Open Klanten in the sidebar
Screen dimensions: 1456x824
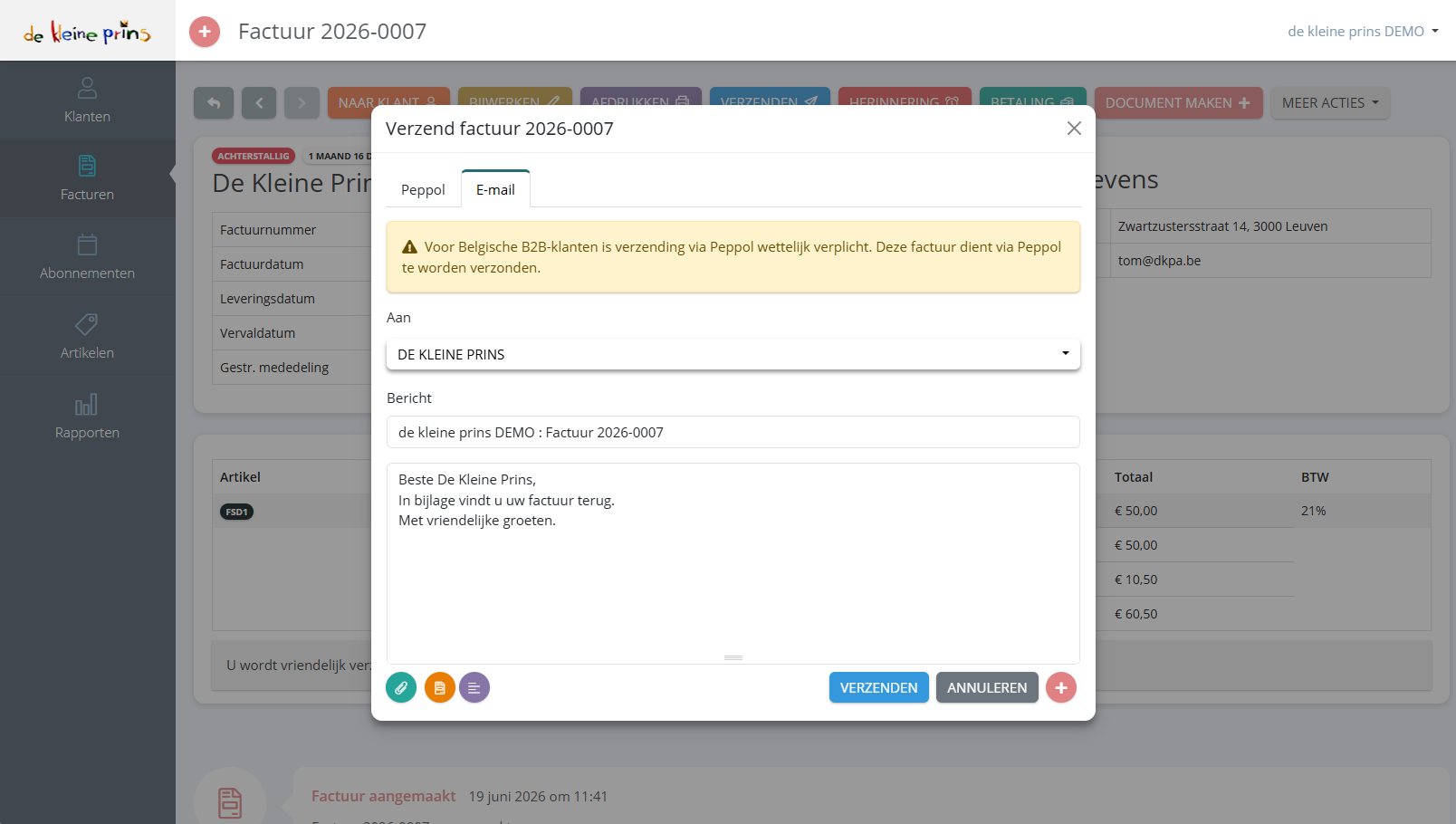(87, 100)
